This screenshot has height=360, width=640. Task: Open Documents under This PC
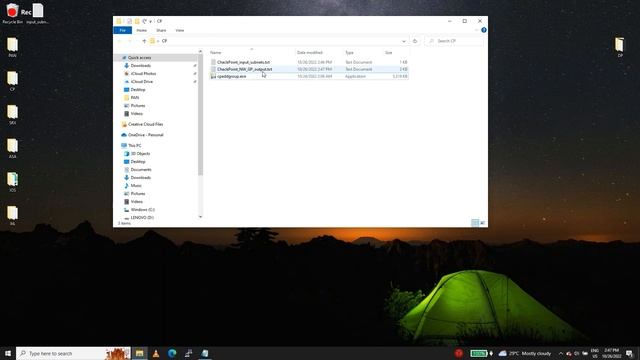(x=141, y=169)
